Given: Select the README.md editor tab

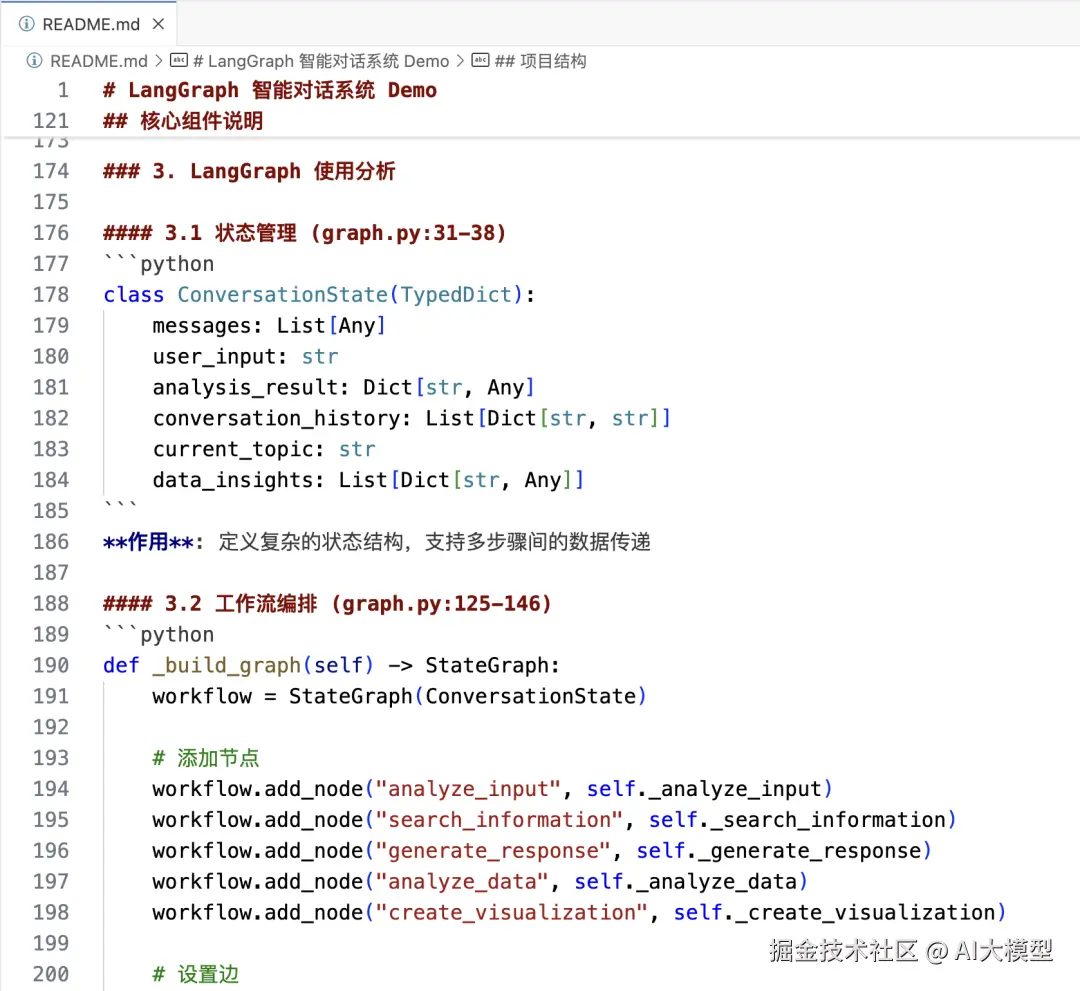Looking at the screenshot, I should (x=90, y=24).
